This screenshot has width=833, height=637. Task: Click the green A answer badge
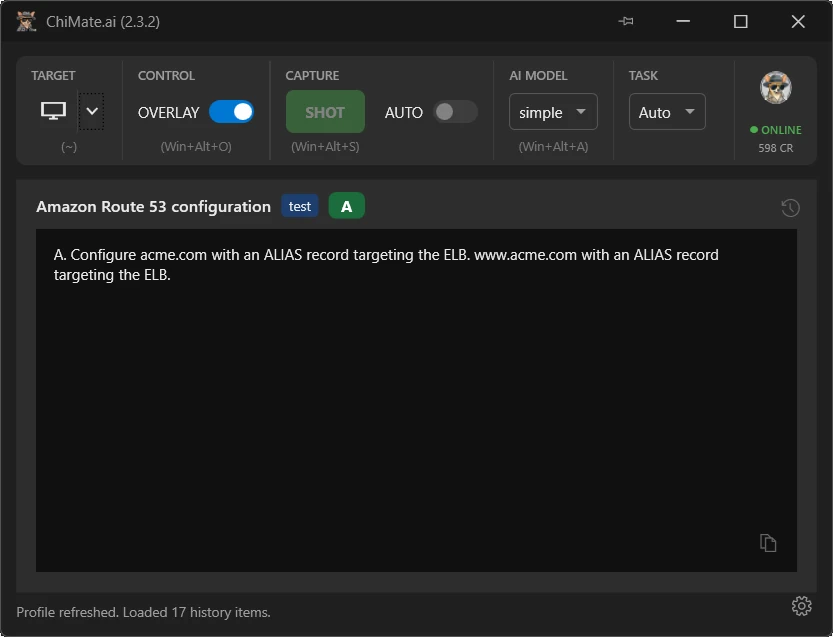click(x=346, y=206)
